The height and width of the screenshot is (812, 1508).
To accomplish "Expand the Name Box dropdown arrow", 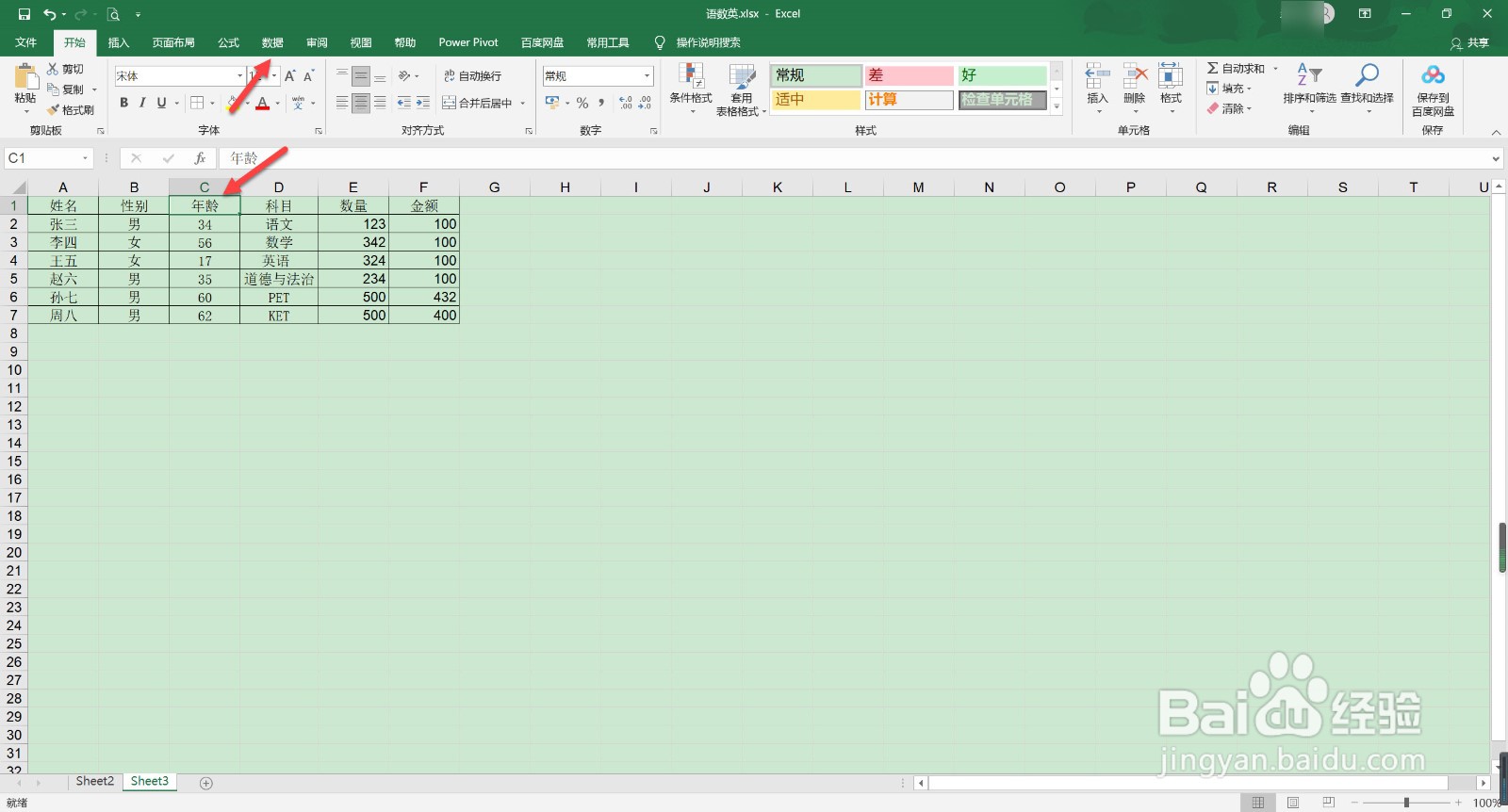I will point(85,158).
